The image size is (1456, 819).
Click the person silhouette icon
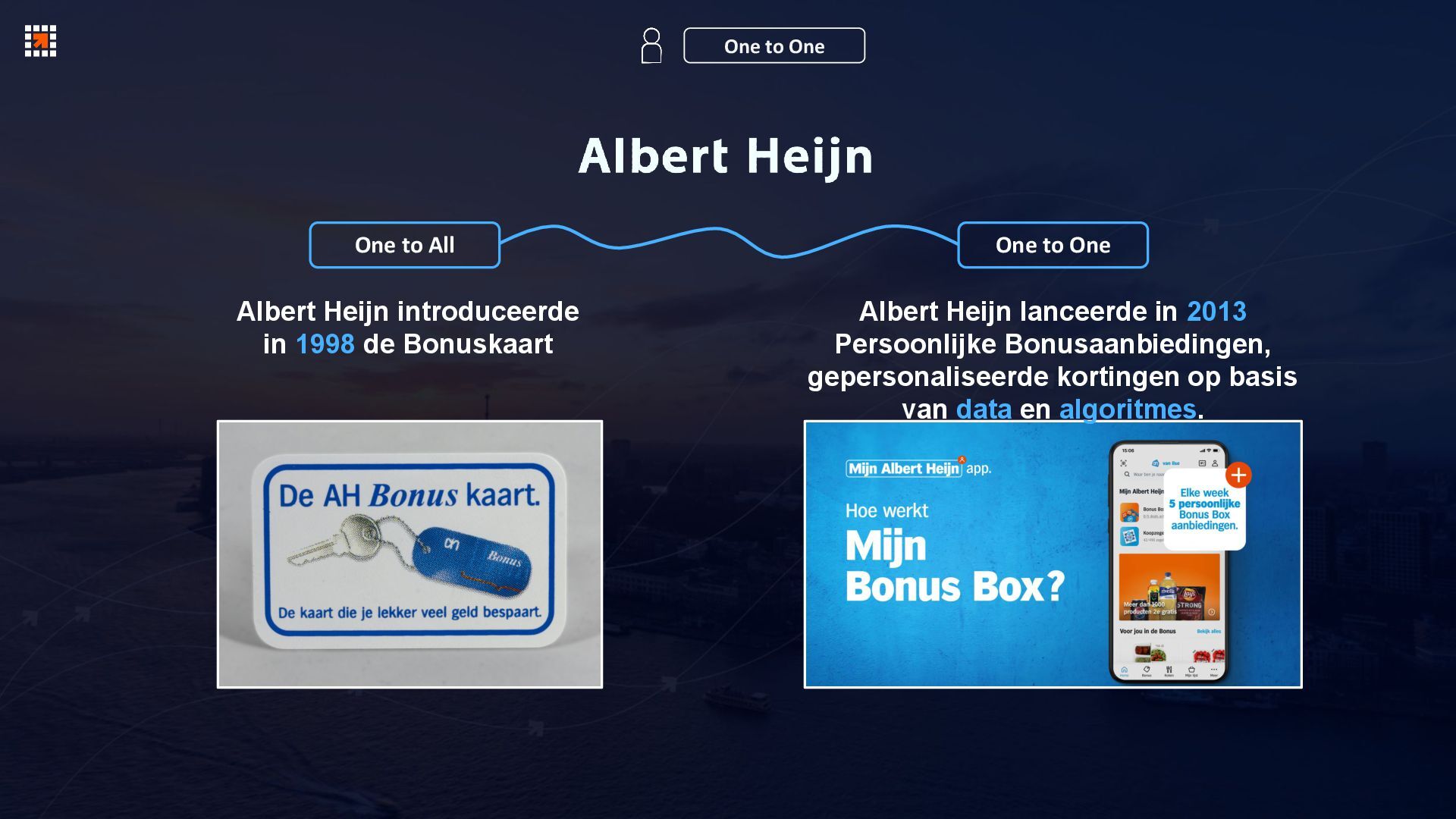click(651, 45)
